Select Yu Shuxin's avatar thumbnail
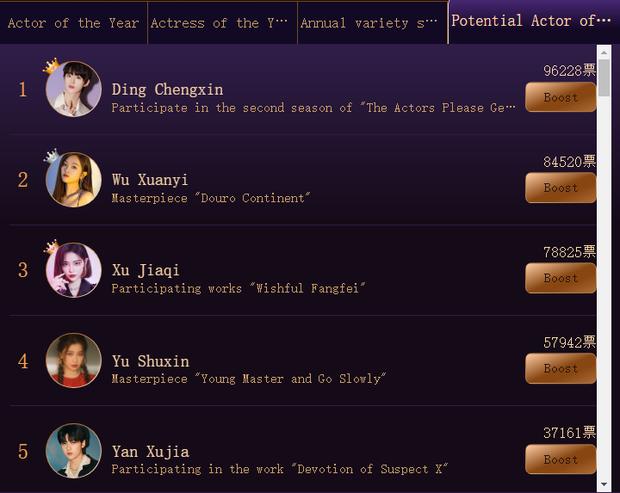The width and height of the screenshot is (620, 493). click(73, 361)
